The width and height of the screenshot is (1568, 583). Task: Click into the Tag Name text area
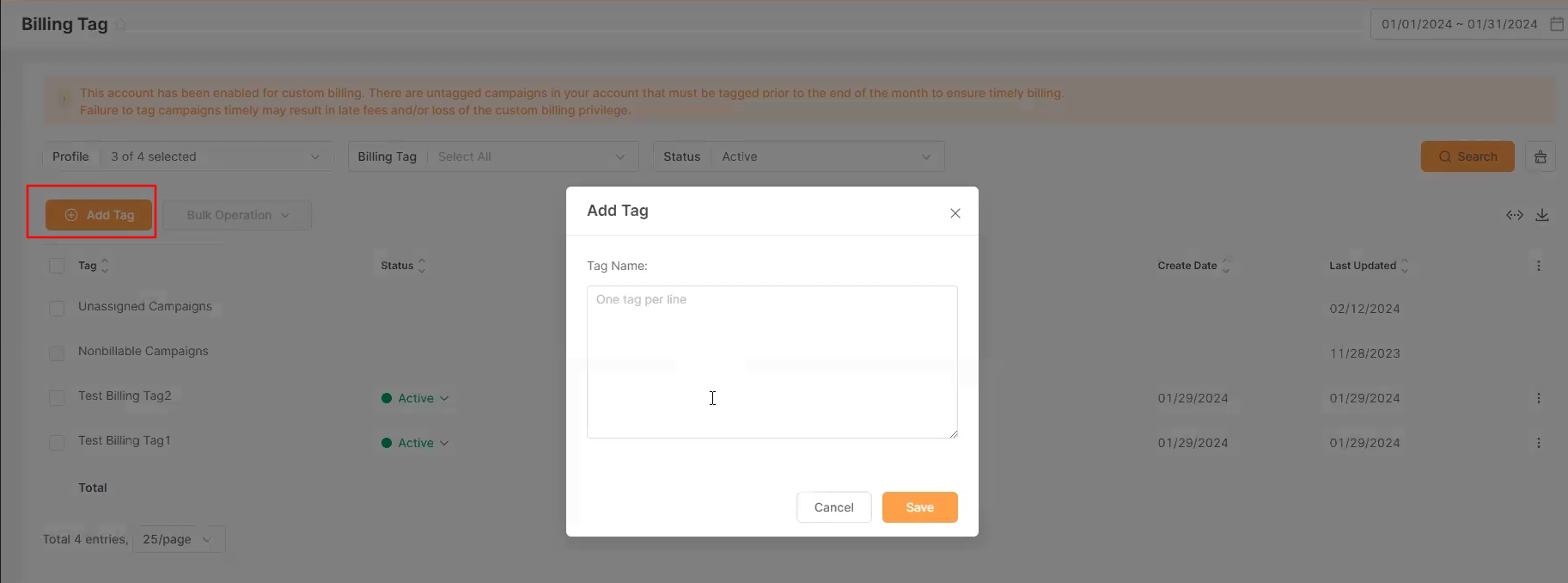click(x=772, y=361)
